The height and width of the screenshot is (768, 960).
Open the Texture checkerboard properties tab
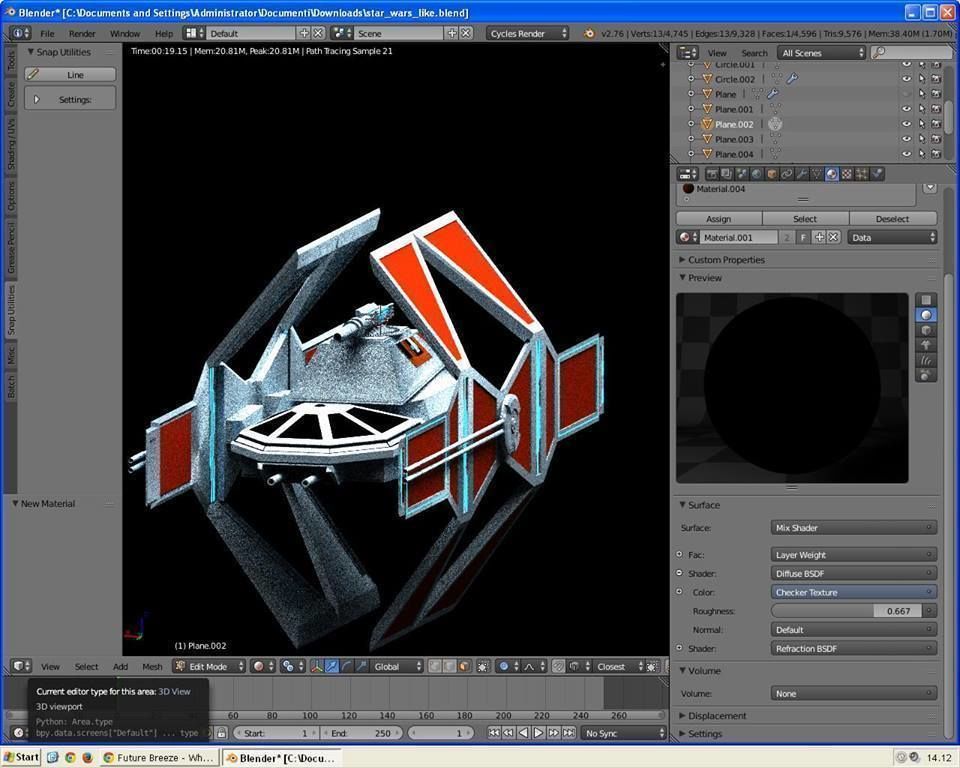[x=847, y=175]
